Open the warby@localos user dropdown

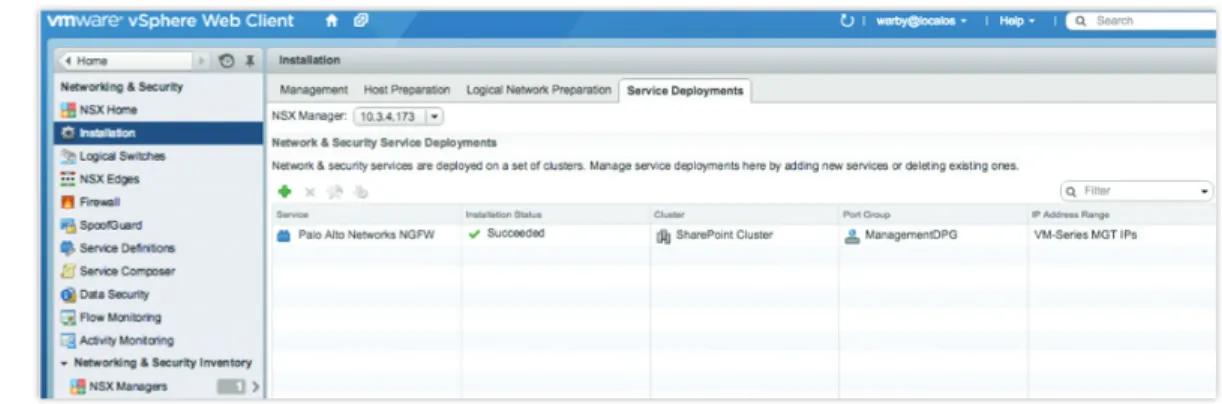tap(921, 21)
